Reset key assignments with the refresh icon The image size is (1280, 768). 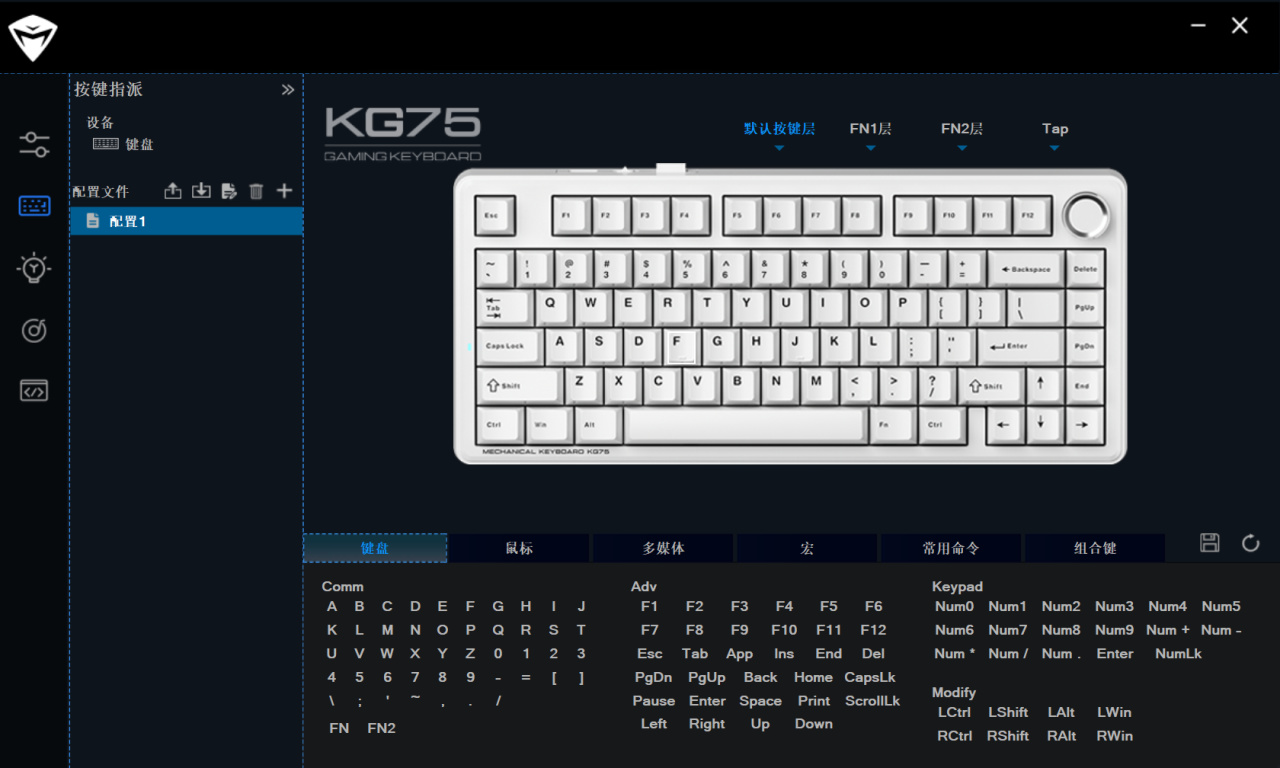[x=1251, y=543]
